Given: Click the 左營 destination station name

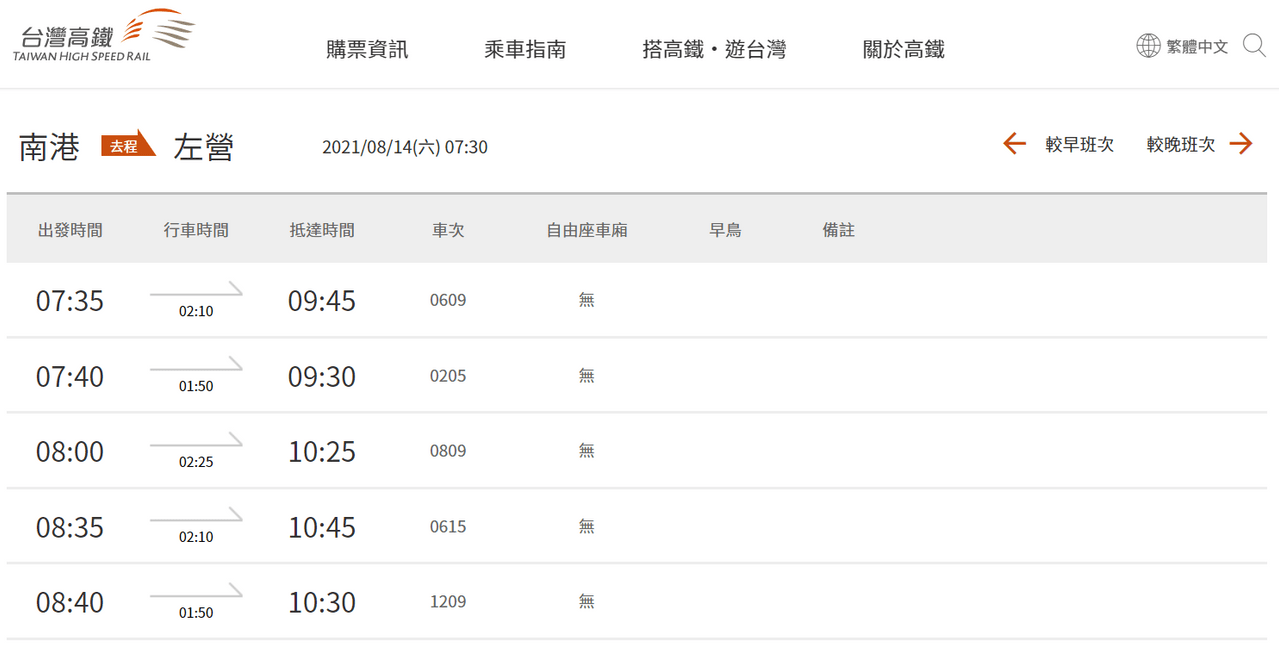Looking at the screenshot, I should point(204,147).
